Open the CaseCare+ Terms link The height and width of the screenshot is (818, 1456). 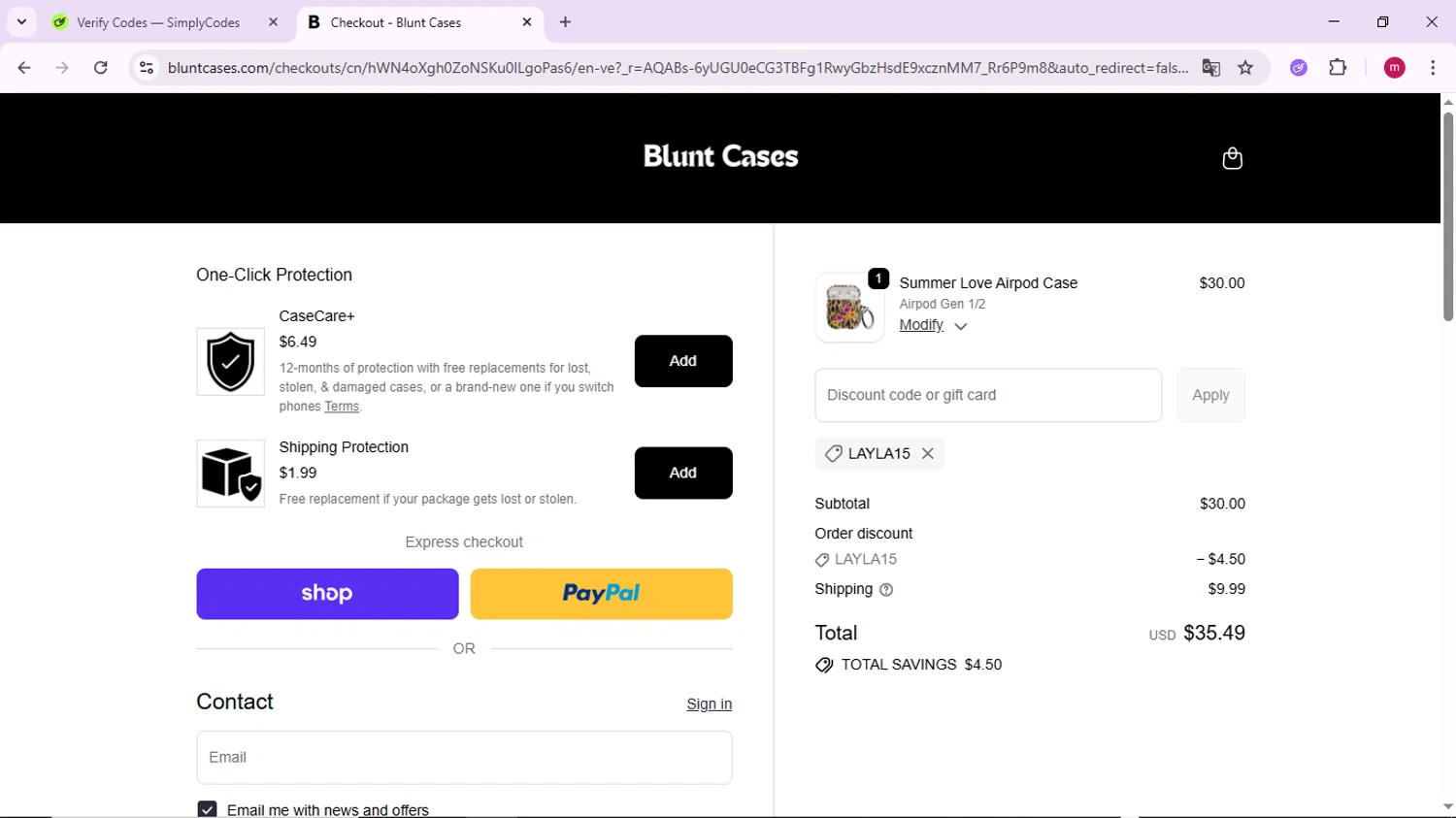click(x=342, y=407)
